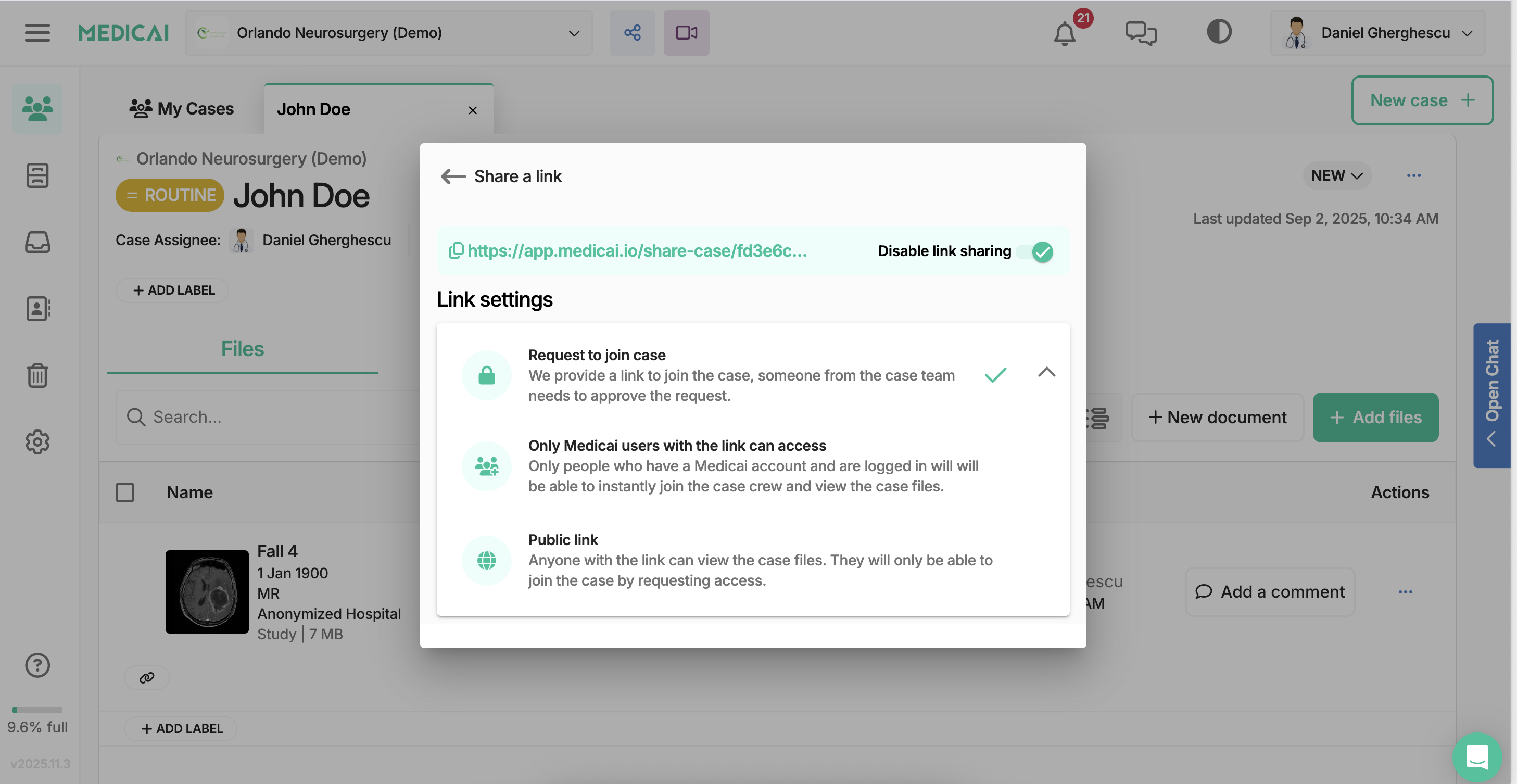The image size is (1517, 784).
Task: Switch to the My Cases tab
Action: 181,109
